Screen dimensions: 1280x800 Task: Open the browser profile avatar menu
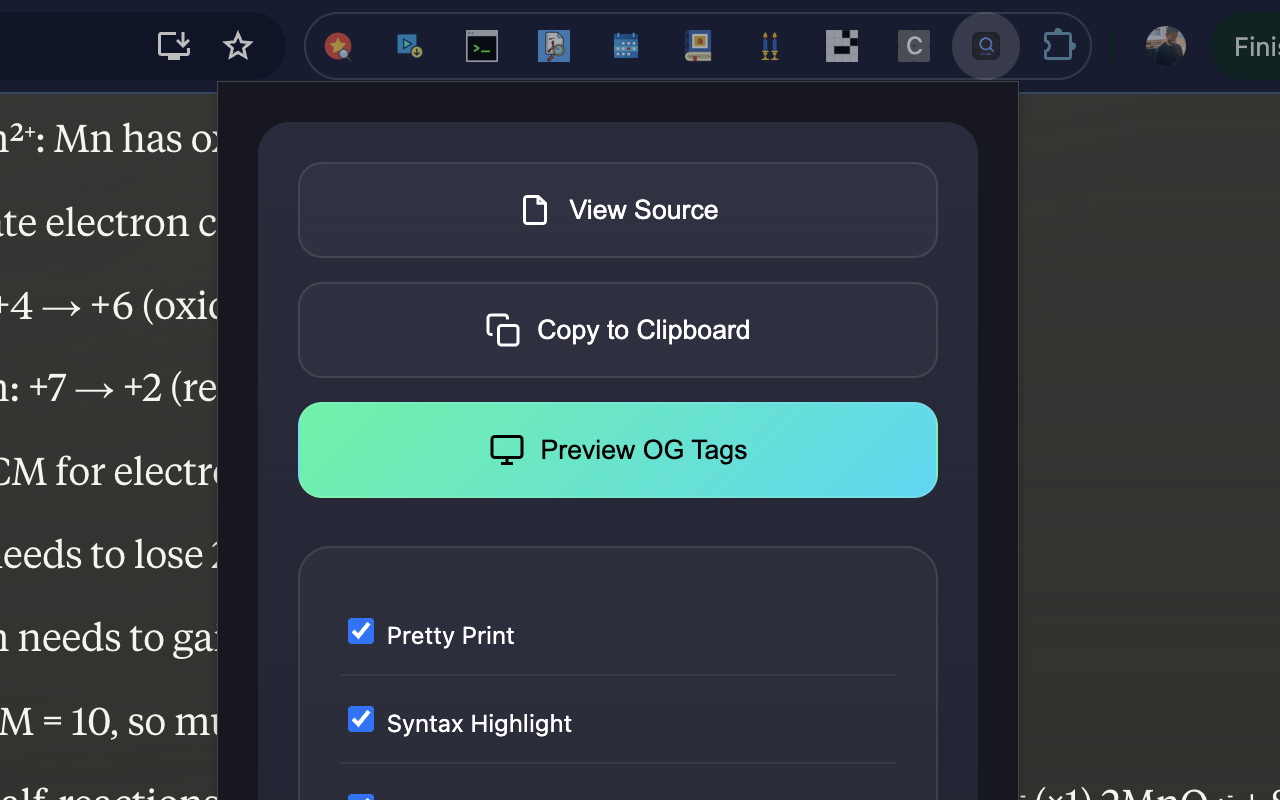pyautogui.click(x=1164, y=45)
